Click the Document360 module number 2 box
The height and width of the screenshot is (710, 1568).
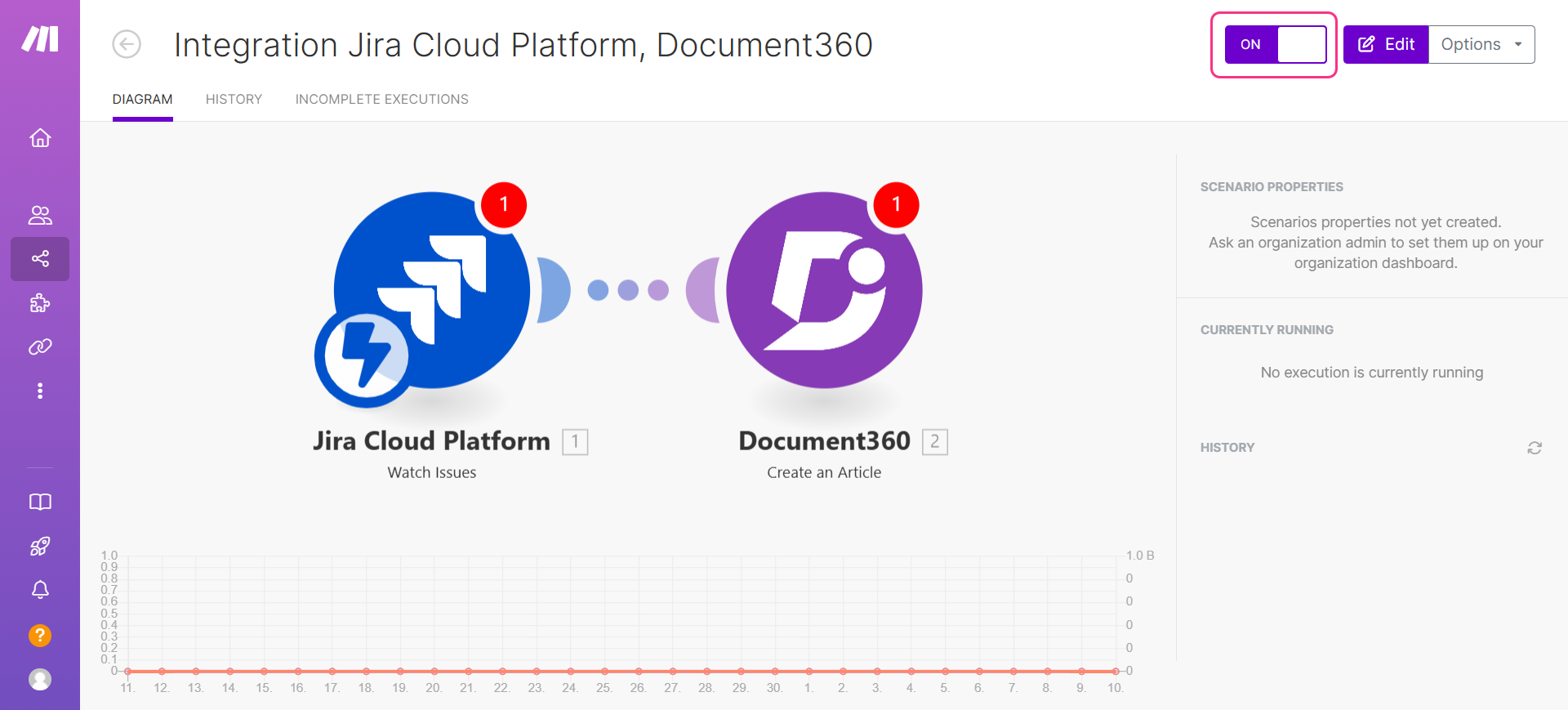[935, 442]
